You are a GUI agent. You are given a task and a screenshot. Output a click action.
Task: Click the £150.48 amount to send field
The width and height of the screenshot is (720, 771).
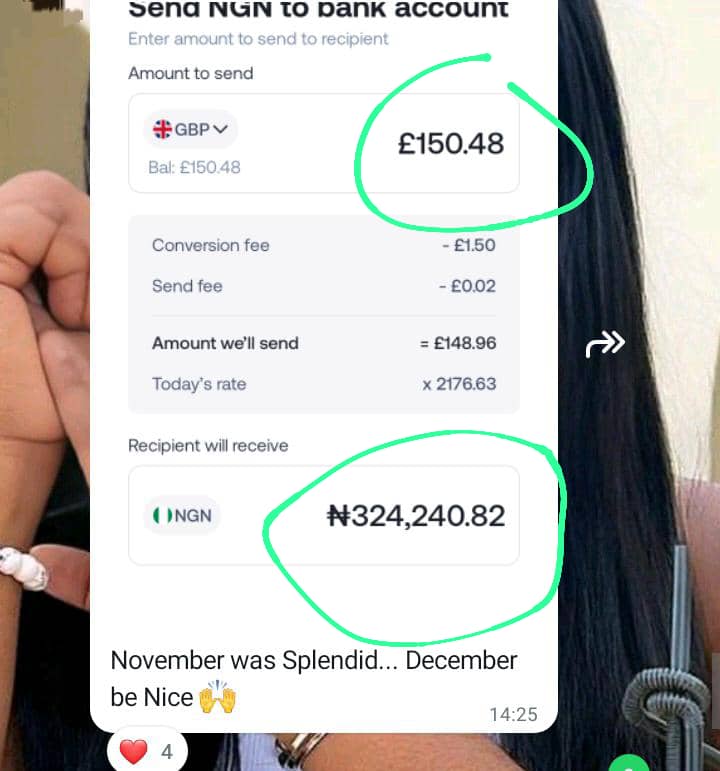tap(324, 143)
